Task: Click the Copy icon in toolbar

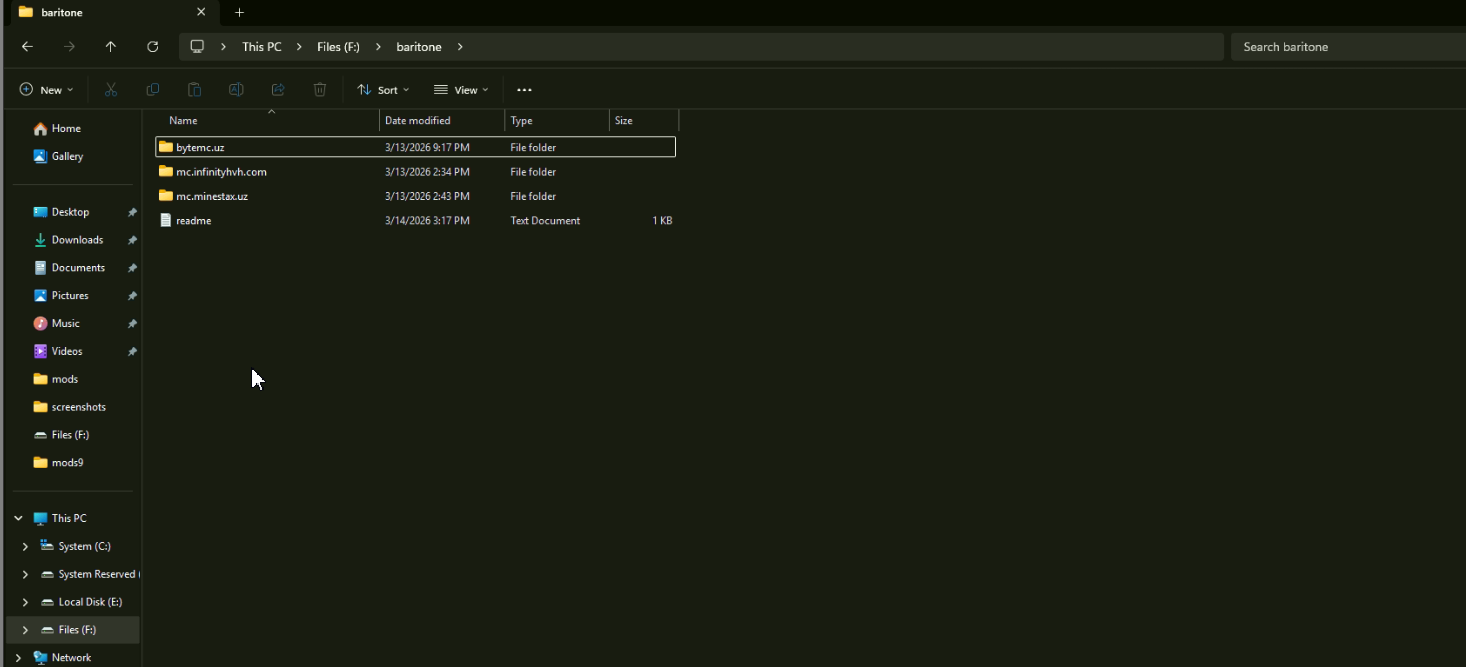Action: click(x=153, y=90)
